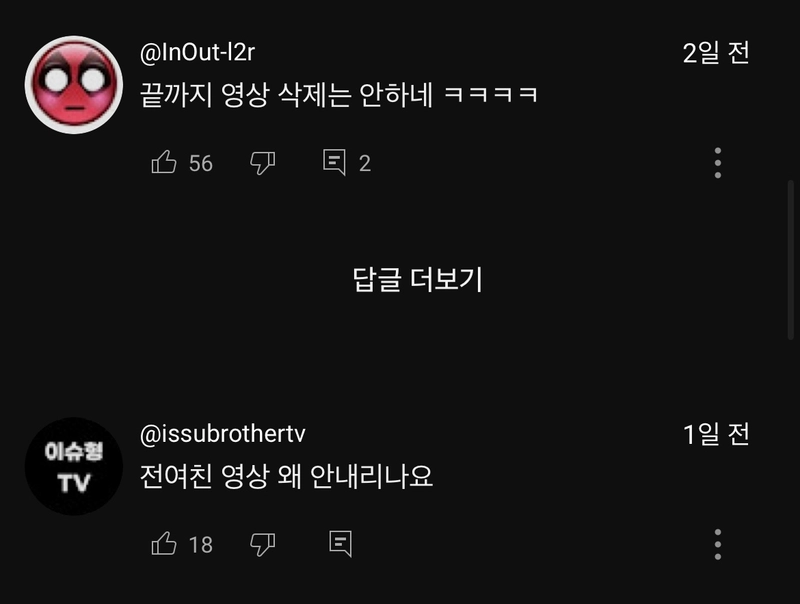Open three-dot menu for @issubrothertv comment
The image size is (800, 604).
point(717,544)
